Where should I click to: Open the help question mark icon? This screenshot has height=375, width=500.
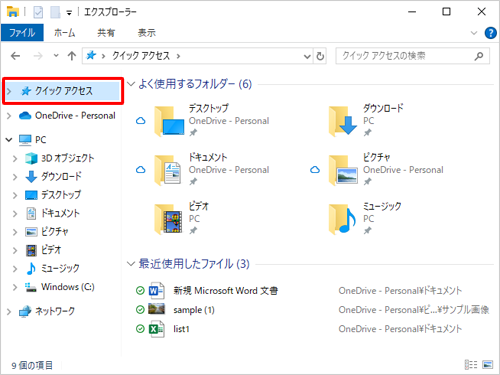[x=490, y=33]
